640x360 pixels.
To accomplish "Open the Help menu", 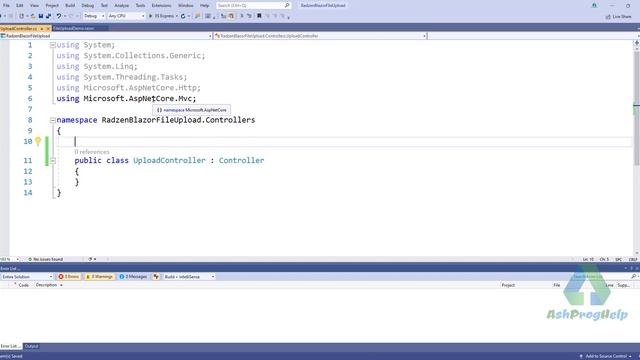I will click(204, 5).
